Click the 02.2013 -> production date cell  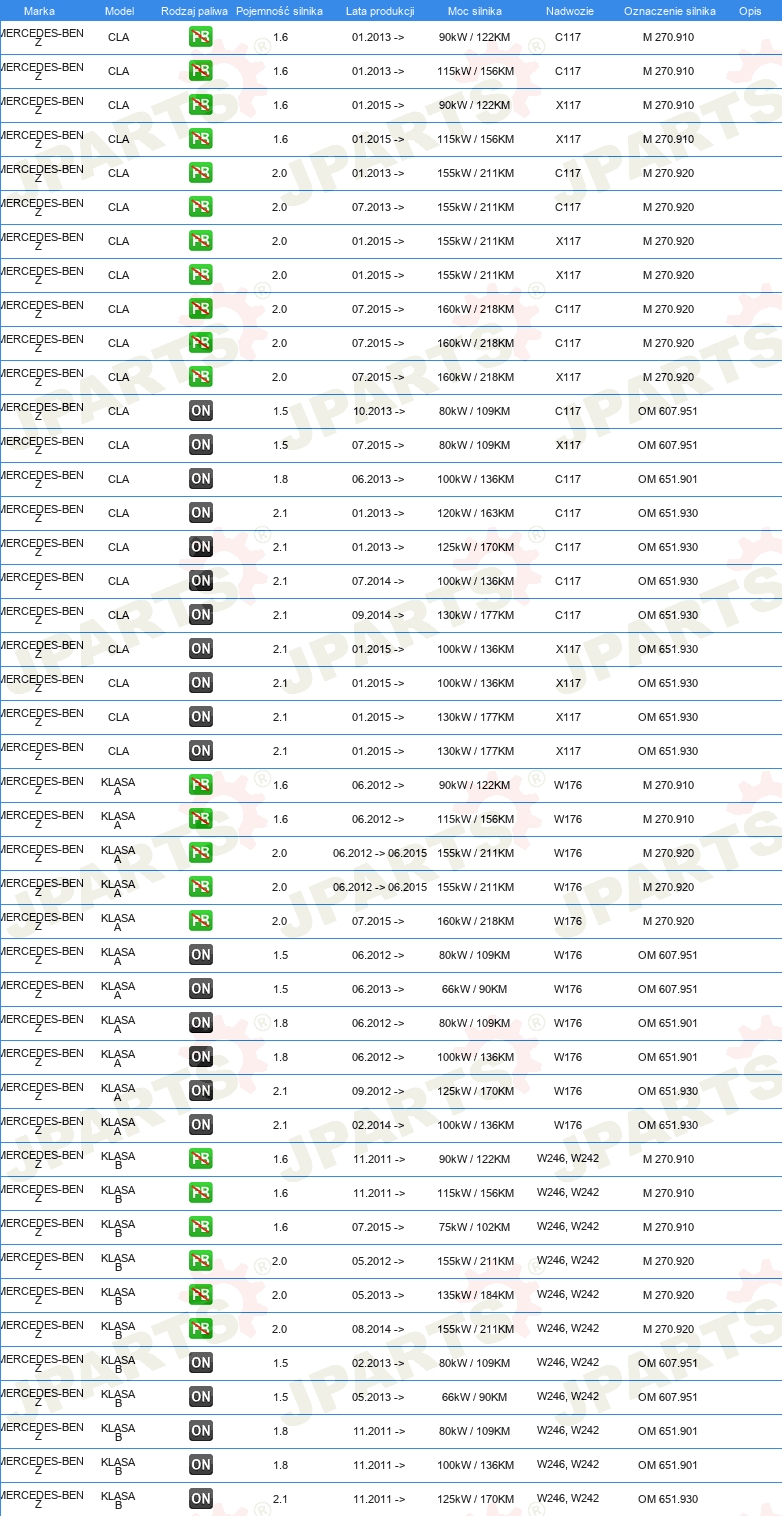tap(379, 1363)
